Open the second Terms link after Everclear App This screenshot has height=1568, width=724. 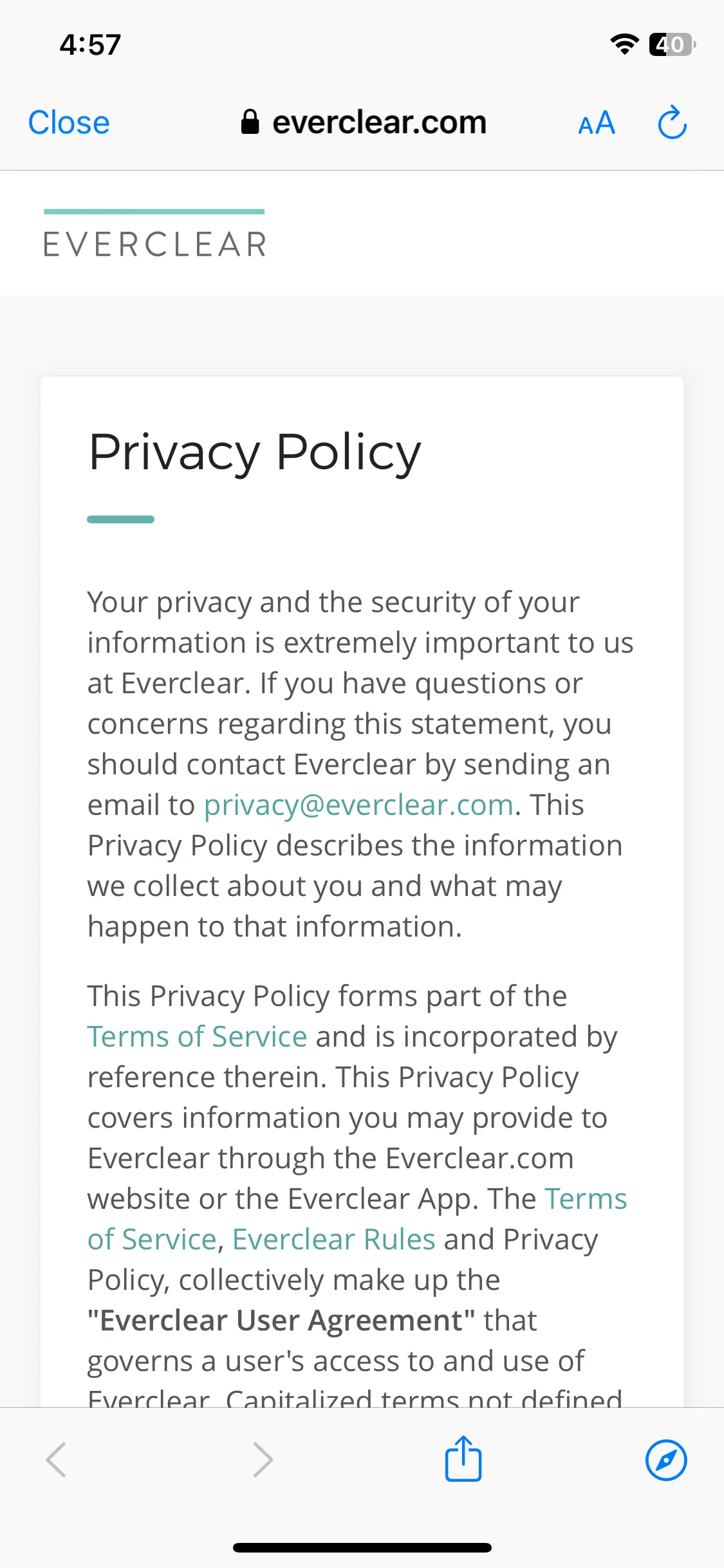pos(586,1199)
